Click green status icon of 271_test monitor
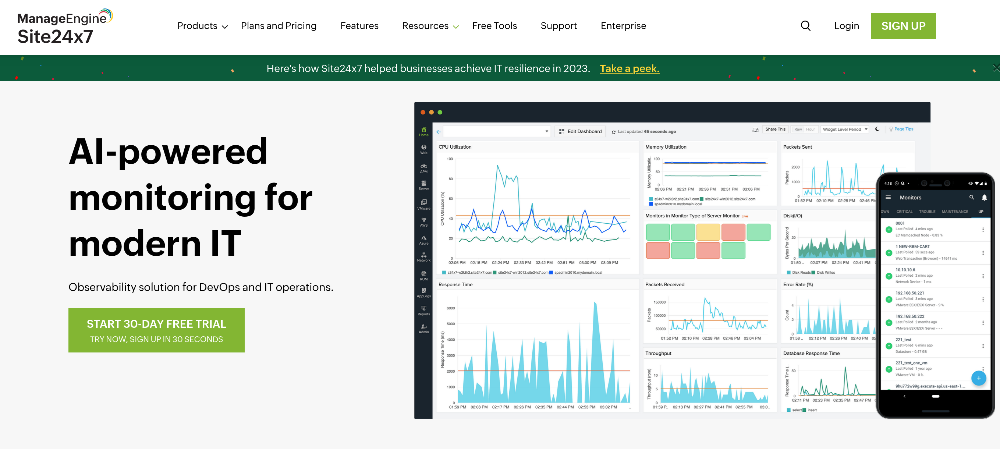Image resolution: width=1000 pixels, height=451 pixels. tap(888, 345)
